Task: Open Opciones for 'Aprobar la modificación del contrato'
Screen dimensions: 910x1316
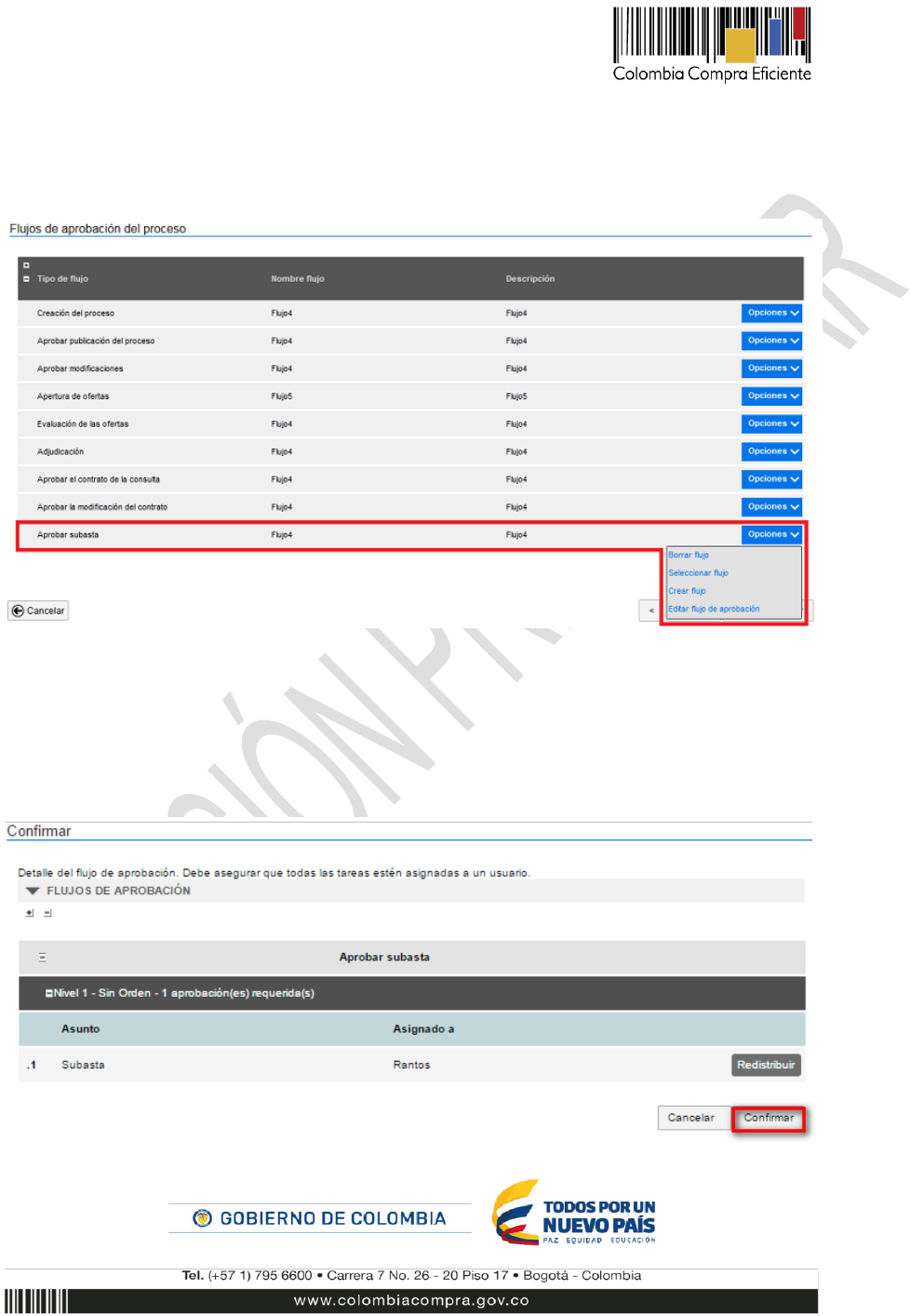Action: 771,506
